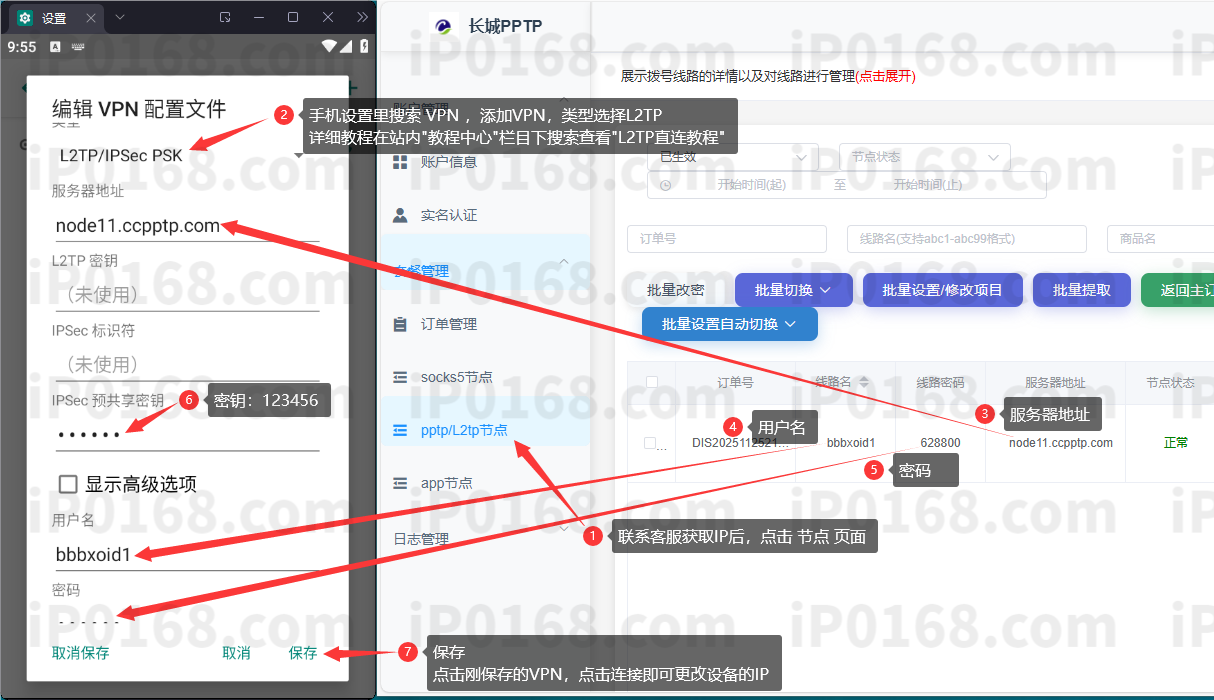Click the 实名认证 person icon
This screenshot has height=700, width=1214.
400,215
